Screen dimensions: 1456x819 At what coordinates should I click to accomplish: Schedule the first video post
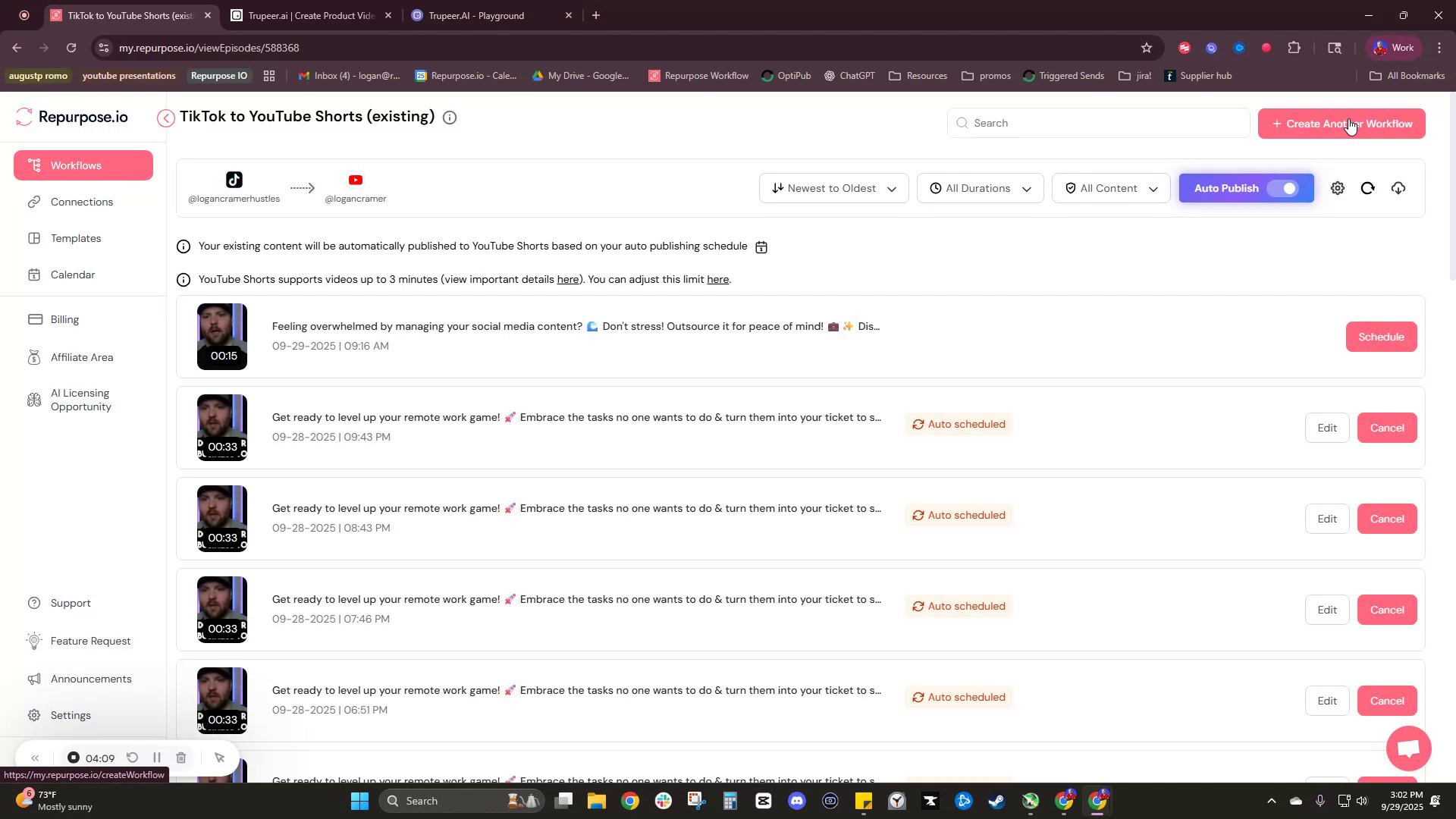[x=1380, y=336]
